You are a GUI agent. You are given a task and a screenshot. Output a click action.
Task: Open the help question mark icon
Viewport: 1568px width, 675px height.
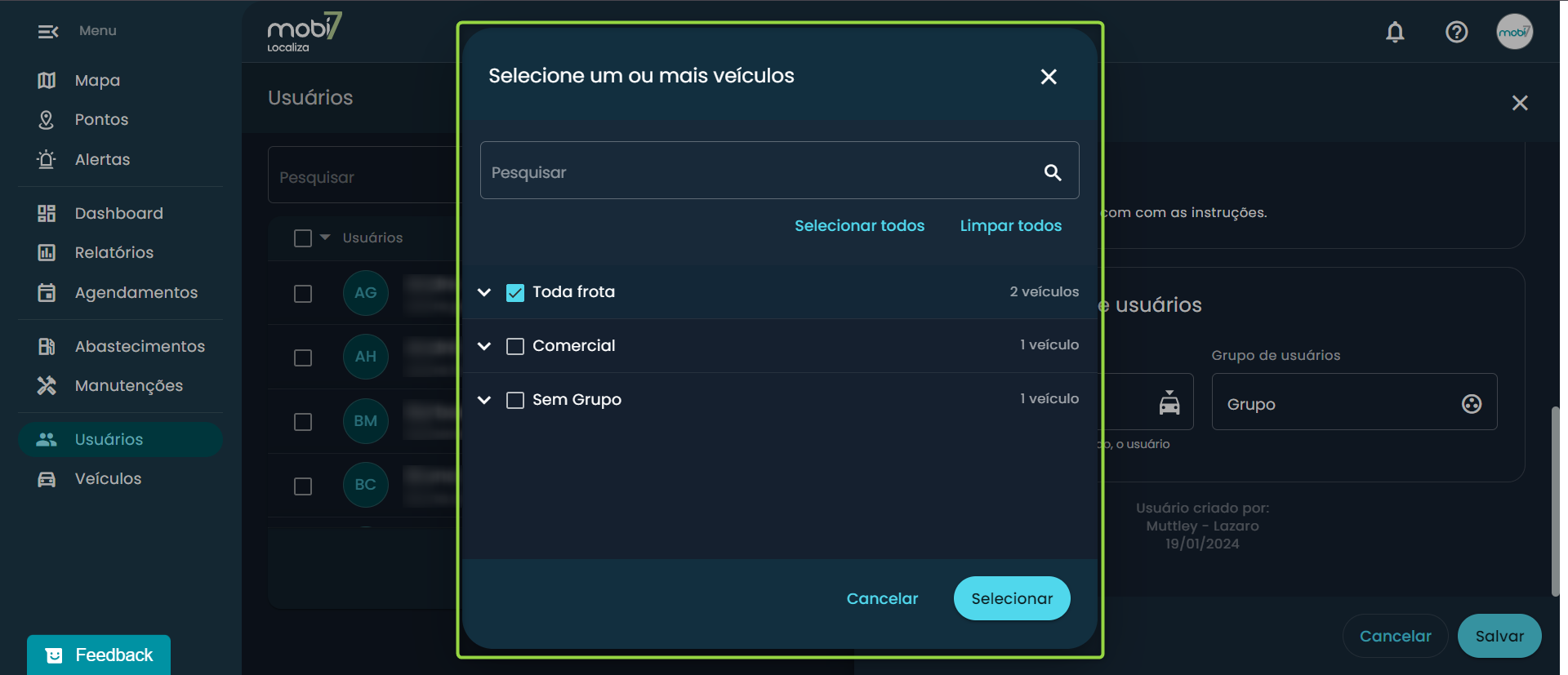(1456, 32)
